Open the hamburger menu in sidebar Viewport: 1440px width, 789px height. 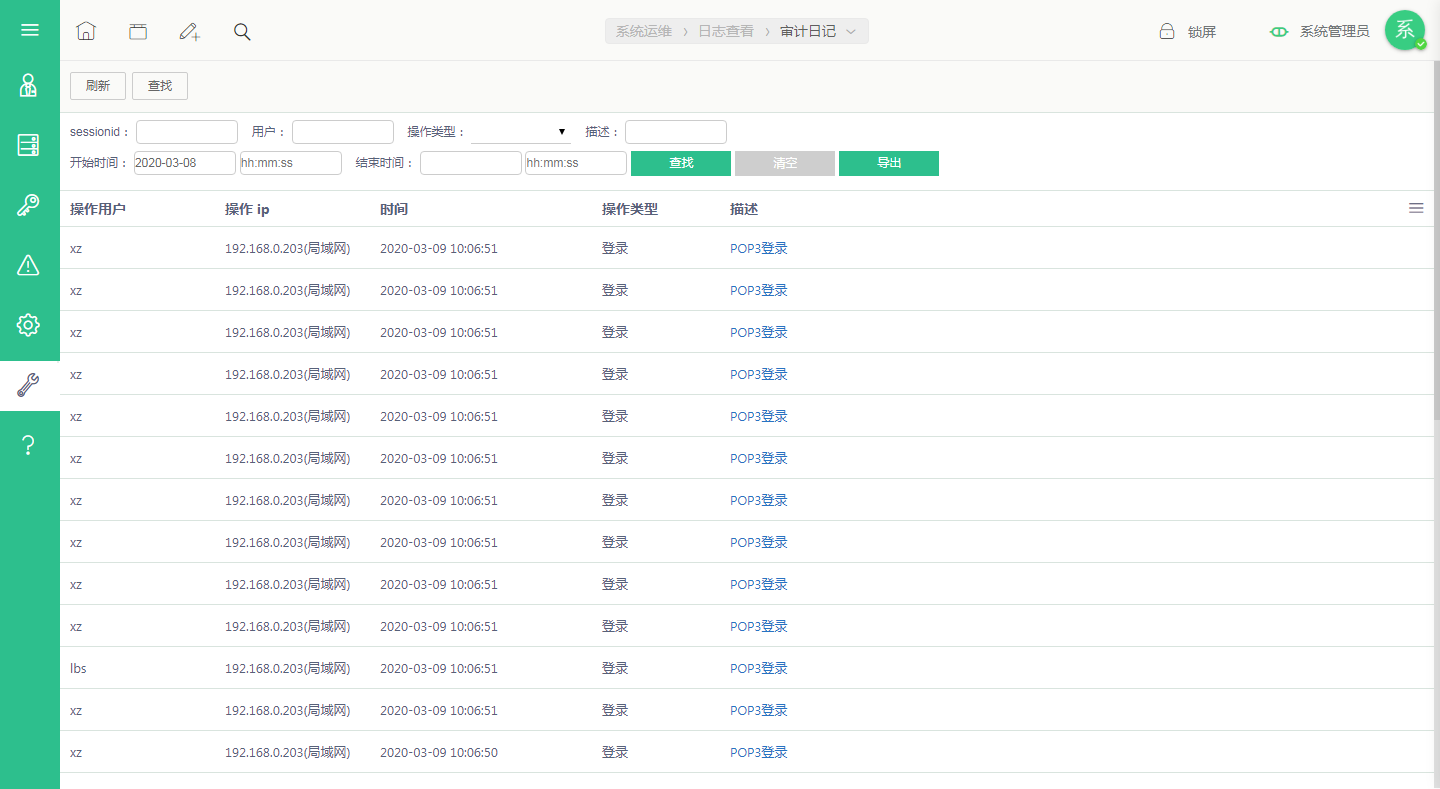click(30, 30)
